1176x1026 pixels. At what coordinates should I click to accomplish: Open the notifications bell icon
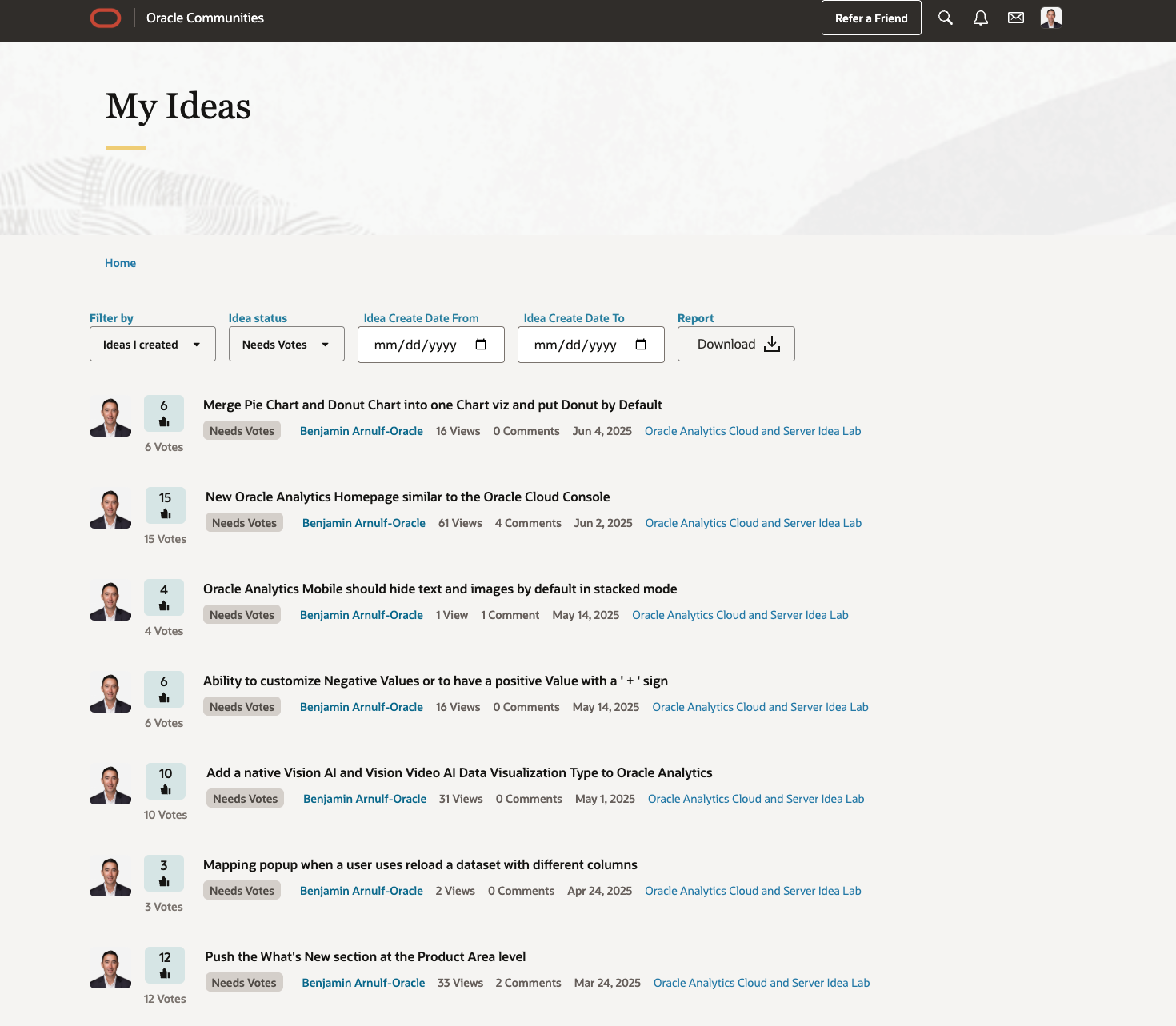point(981,18)
